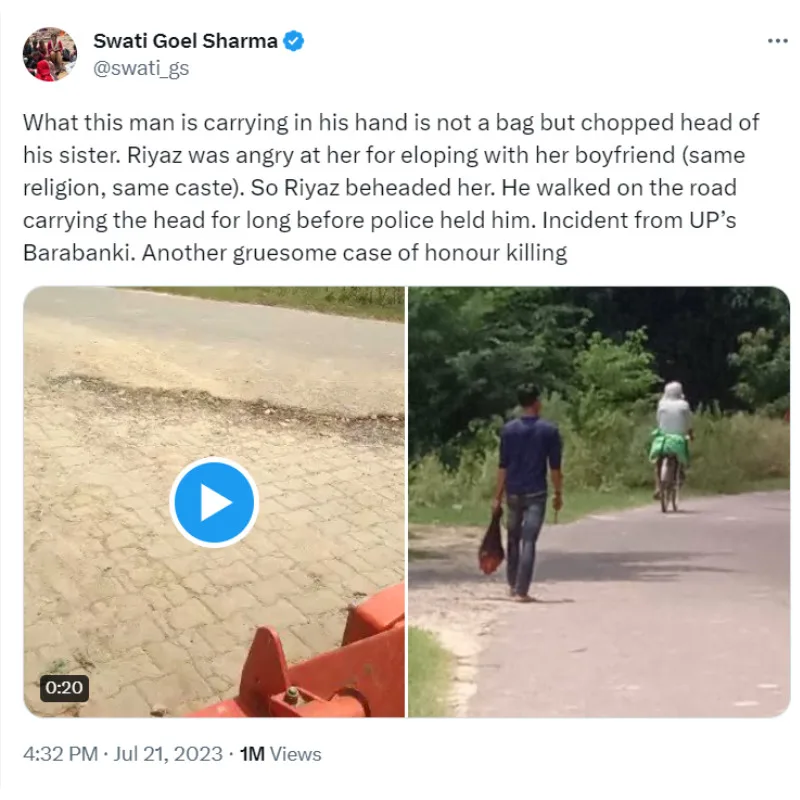The image size is (800, 800).
Task: Click the 0:20 video duration badge
Action: coord(63,688)
